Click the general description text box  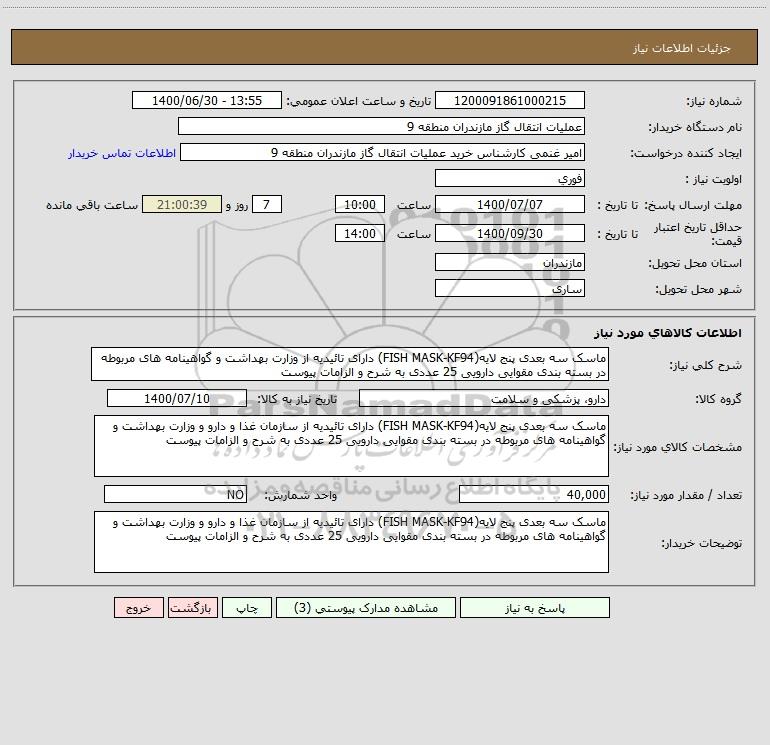coord(350,364)
